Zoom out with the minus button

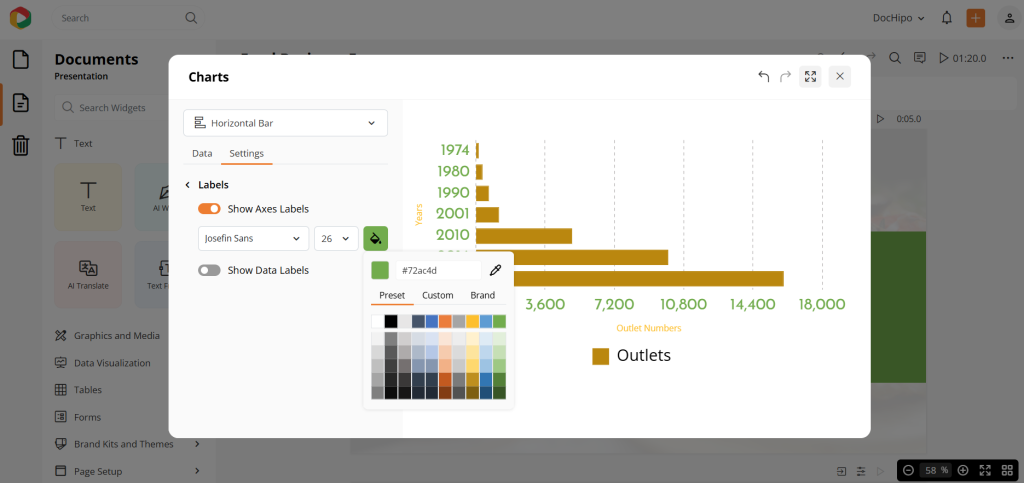coord(908,470)
